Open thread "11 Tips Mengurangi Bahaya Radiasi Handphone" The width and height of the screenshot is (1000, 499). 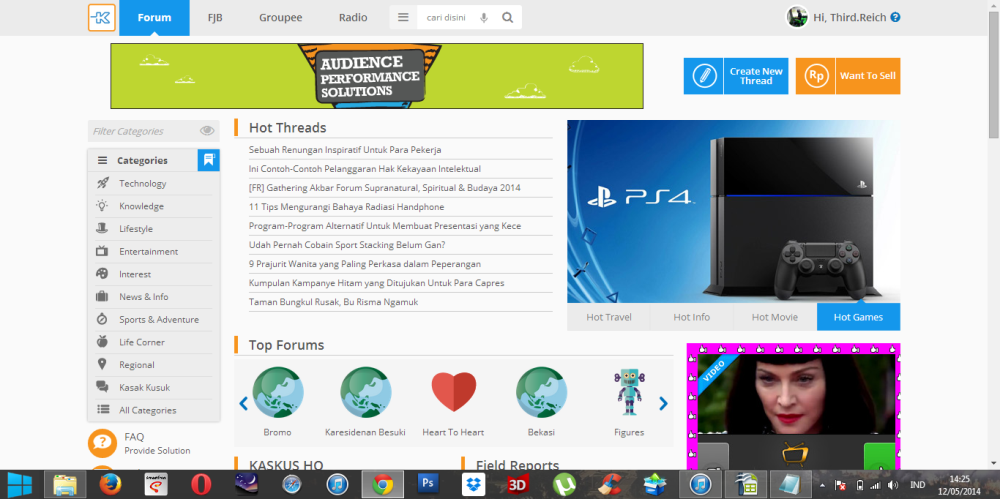346,207
